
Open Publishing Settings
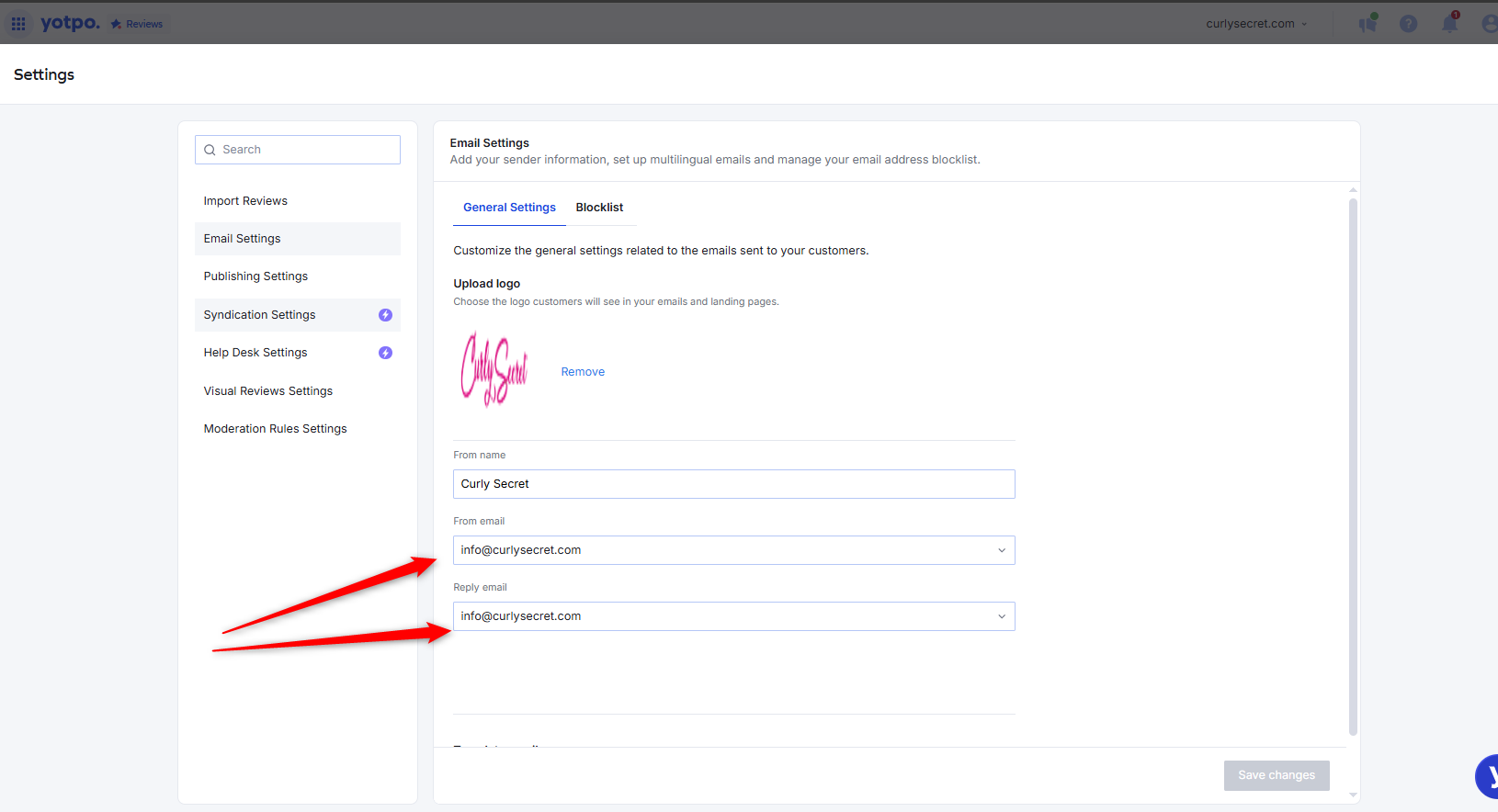point(298,276)
